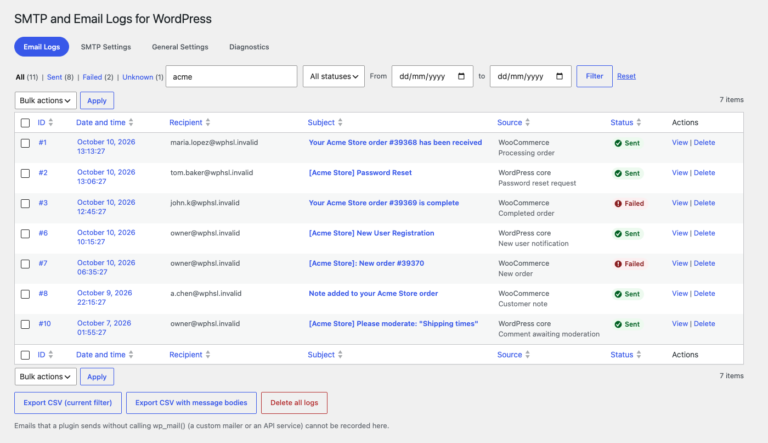The height and width of the screenshot is (443, 768).
Task: Click Delete all logs button
Action: [294, 403]
